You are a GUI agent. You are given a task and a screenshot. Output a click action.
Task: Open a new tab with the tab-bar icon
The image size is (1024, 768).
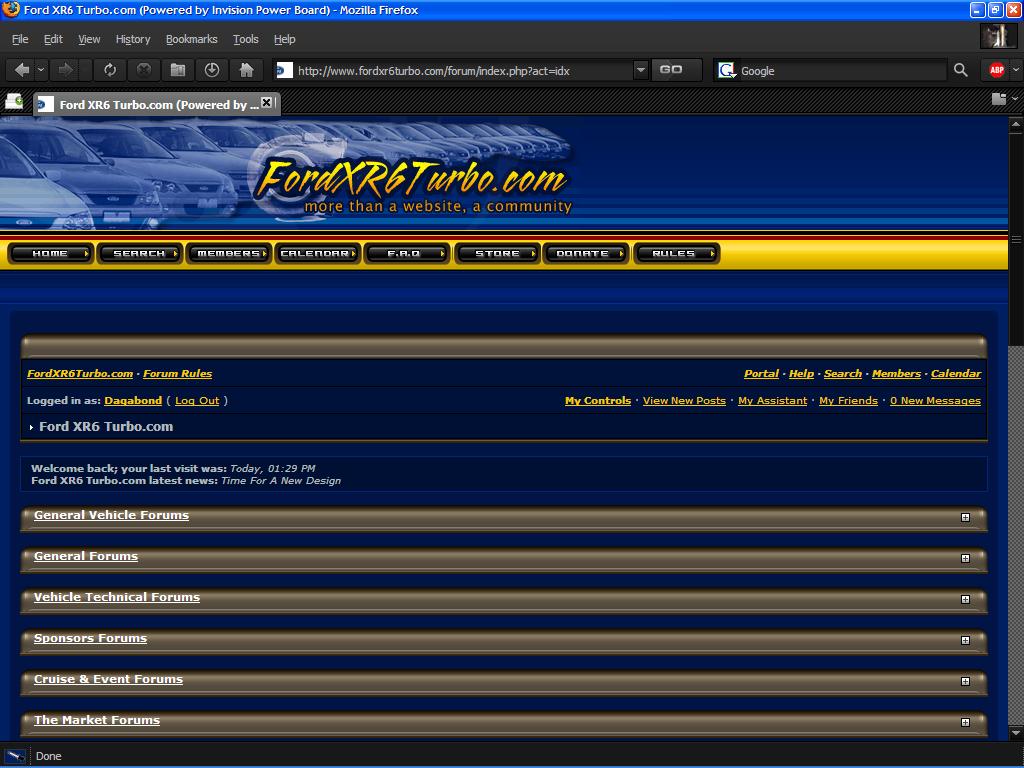(14, 101)
